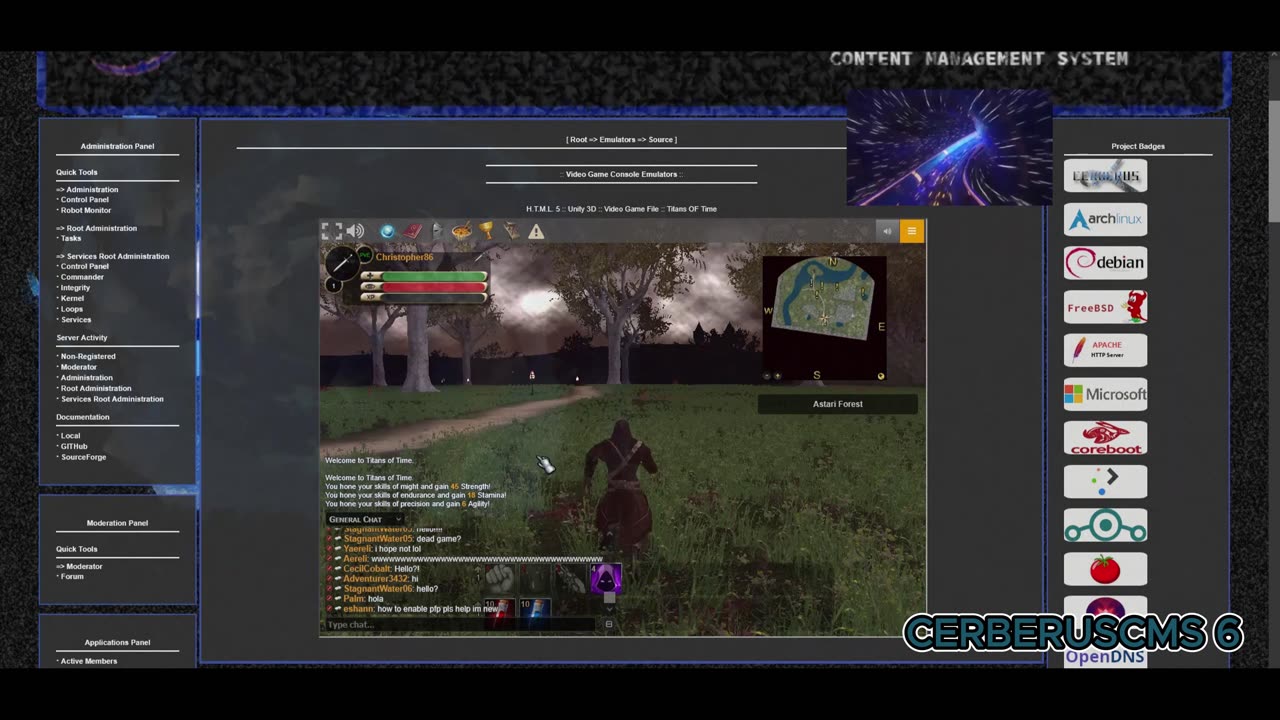Open Active Members in Applications Panel

88,661
